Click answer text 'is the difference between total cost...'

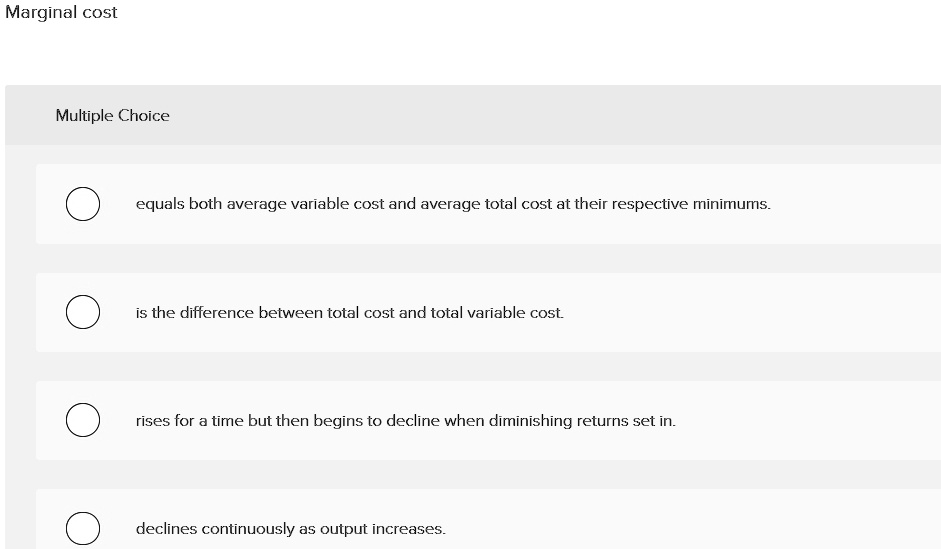click(350, 313)
